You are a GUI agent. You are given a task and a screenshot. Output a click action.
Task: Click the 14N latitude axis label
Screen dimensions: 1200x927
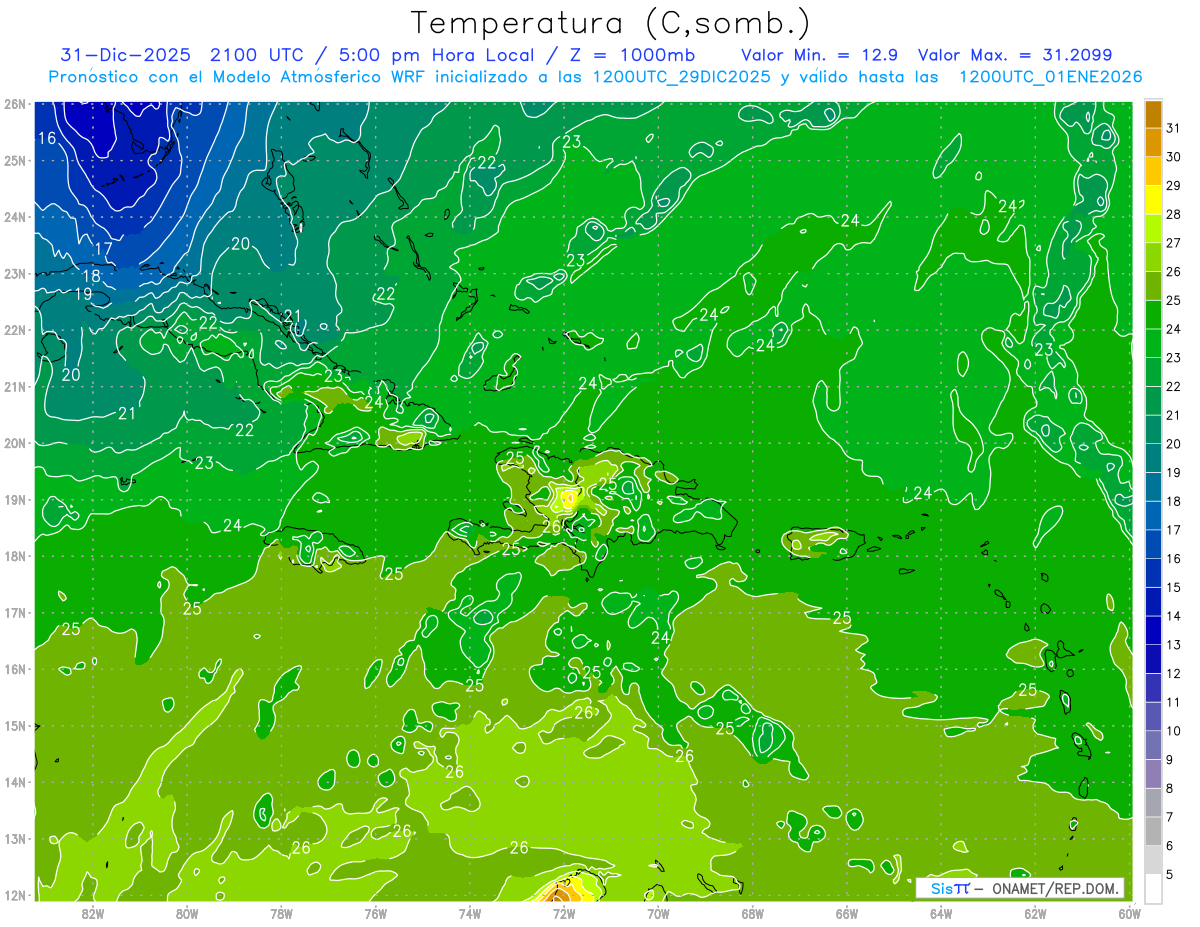(15, 782)
